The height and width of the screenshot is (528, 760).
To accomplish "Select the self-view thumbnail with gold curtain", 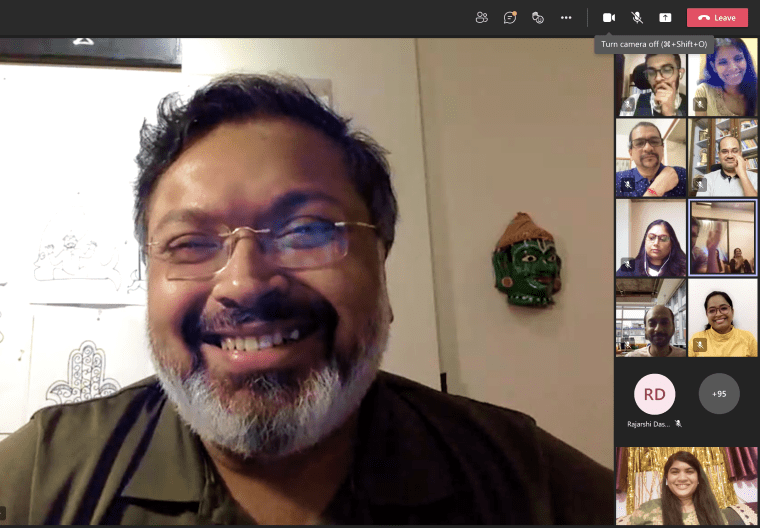I will (686, 486).
